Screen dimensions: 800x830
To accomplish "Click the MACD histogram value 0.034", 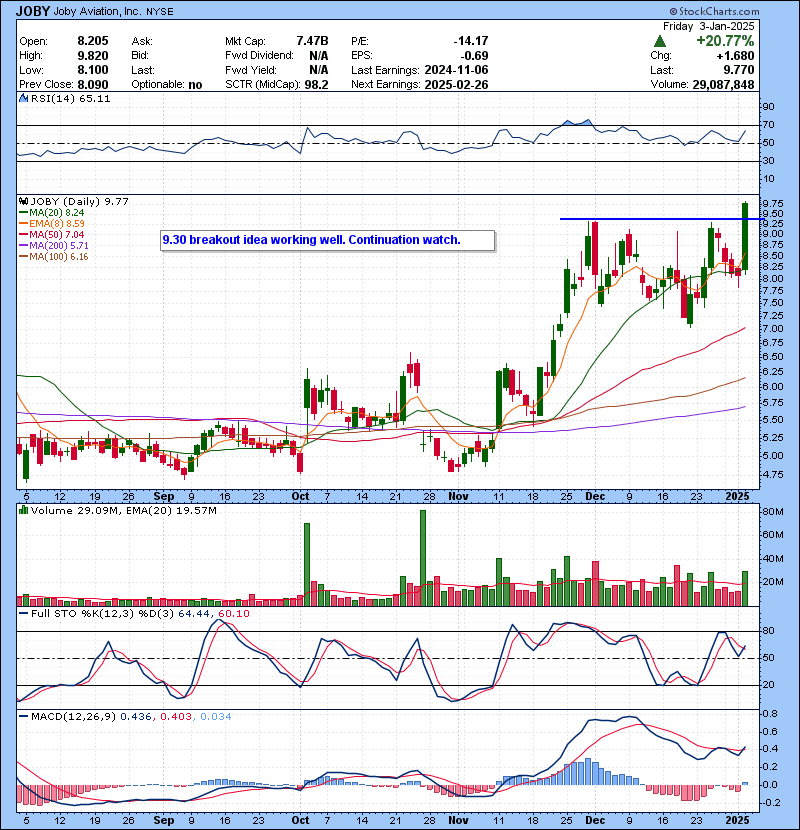I will [215, 717].
